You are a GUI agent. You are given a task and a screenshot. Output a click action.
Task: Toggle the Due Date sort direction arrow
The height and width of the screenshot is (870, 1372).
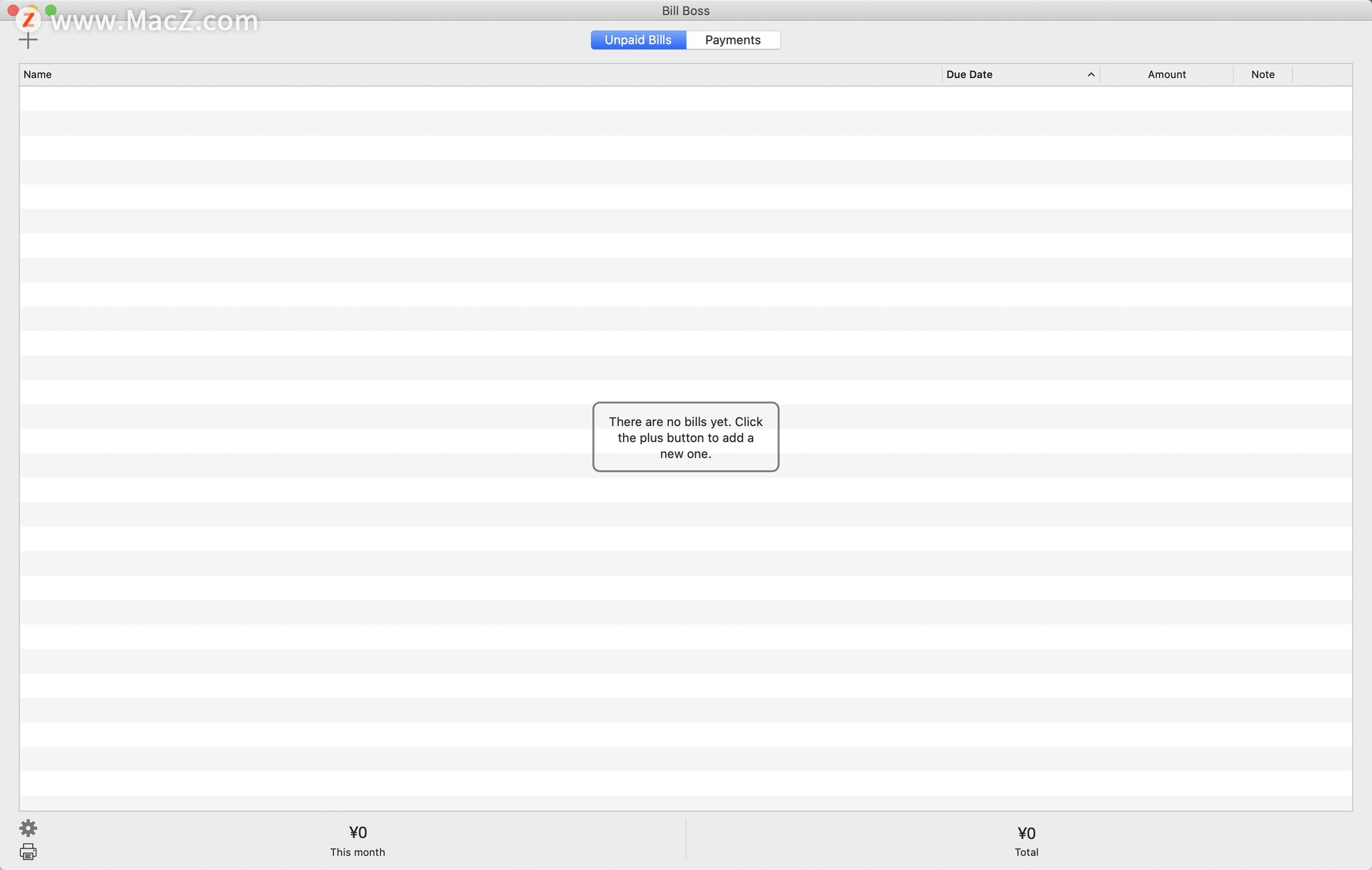coord(1090,74)
